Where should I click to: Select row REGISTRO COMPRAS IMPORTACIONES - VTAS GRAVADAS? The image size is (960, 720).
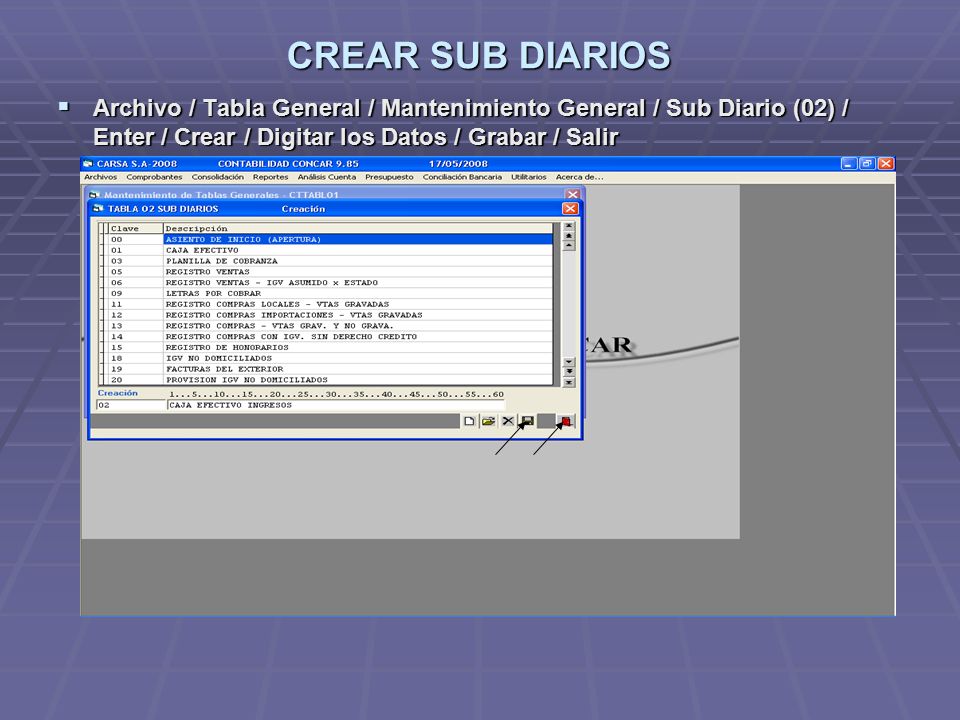(x=331, y=315)
